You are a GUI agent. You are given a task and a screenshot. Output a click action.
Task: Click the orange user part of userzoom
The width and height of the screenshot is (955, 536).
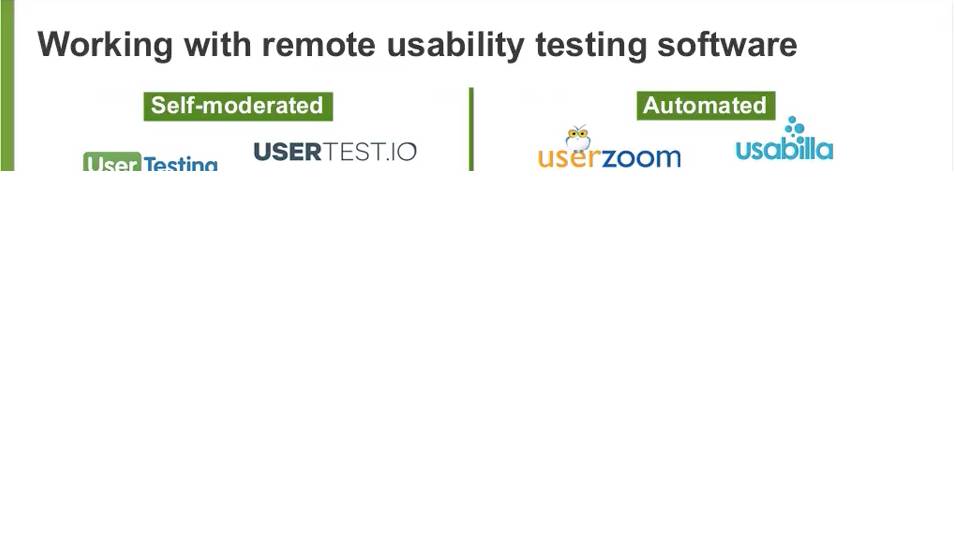(x=569, y=158)
